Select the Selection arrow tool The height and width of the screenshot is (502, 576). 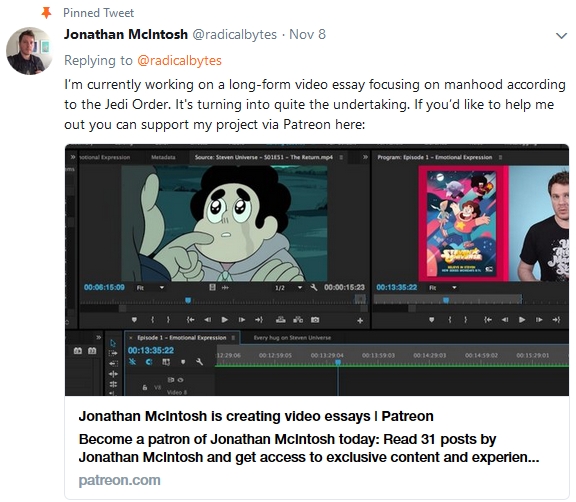(113, 343)
